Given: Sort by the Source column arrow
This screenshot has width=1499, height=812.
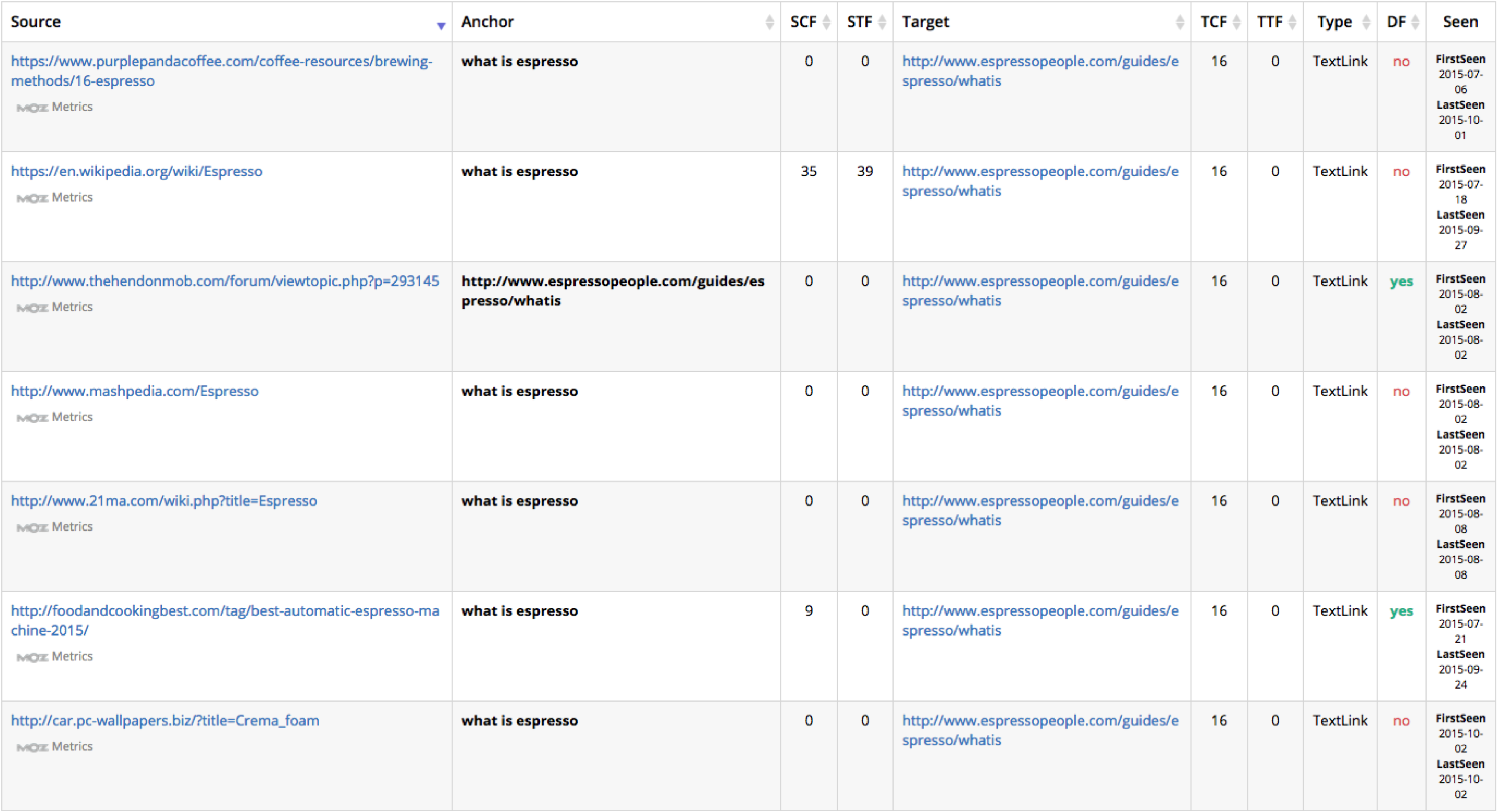Looking at the screenshot, I should [x=441, y=26].
